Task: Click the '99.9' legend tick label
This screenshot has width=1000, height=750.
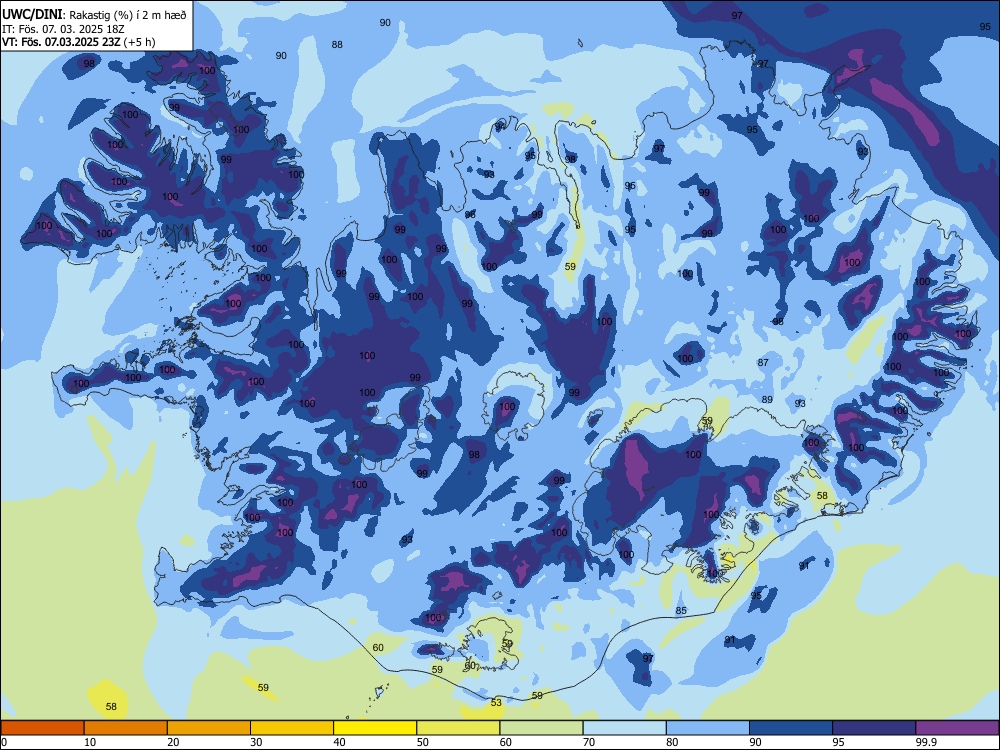Action: [925, 742]
